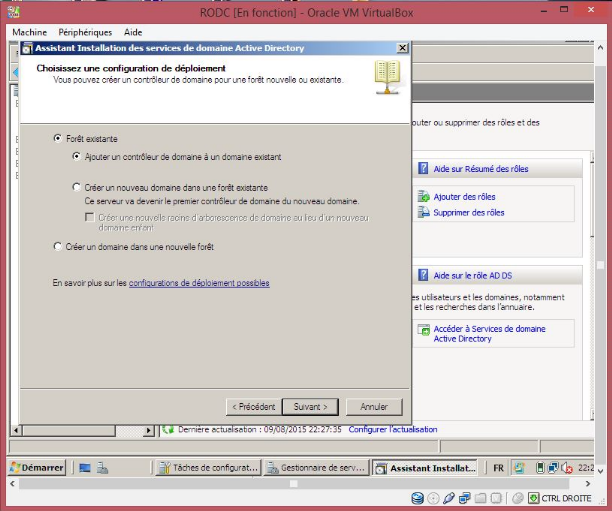Open the Périphériques menu
Viewport: 612px width, 511px height.
[85, 33]
